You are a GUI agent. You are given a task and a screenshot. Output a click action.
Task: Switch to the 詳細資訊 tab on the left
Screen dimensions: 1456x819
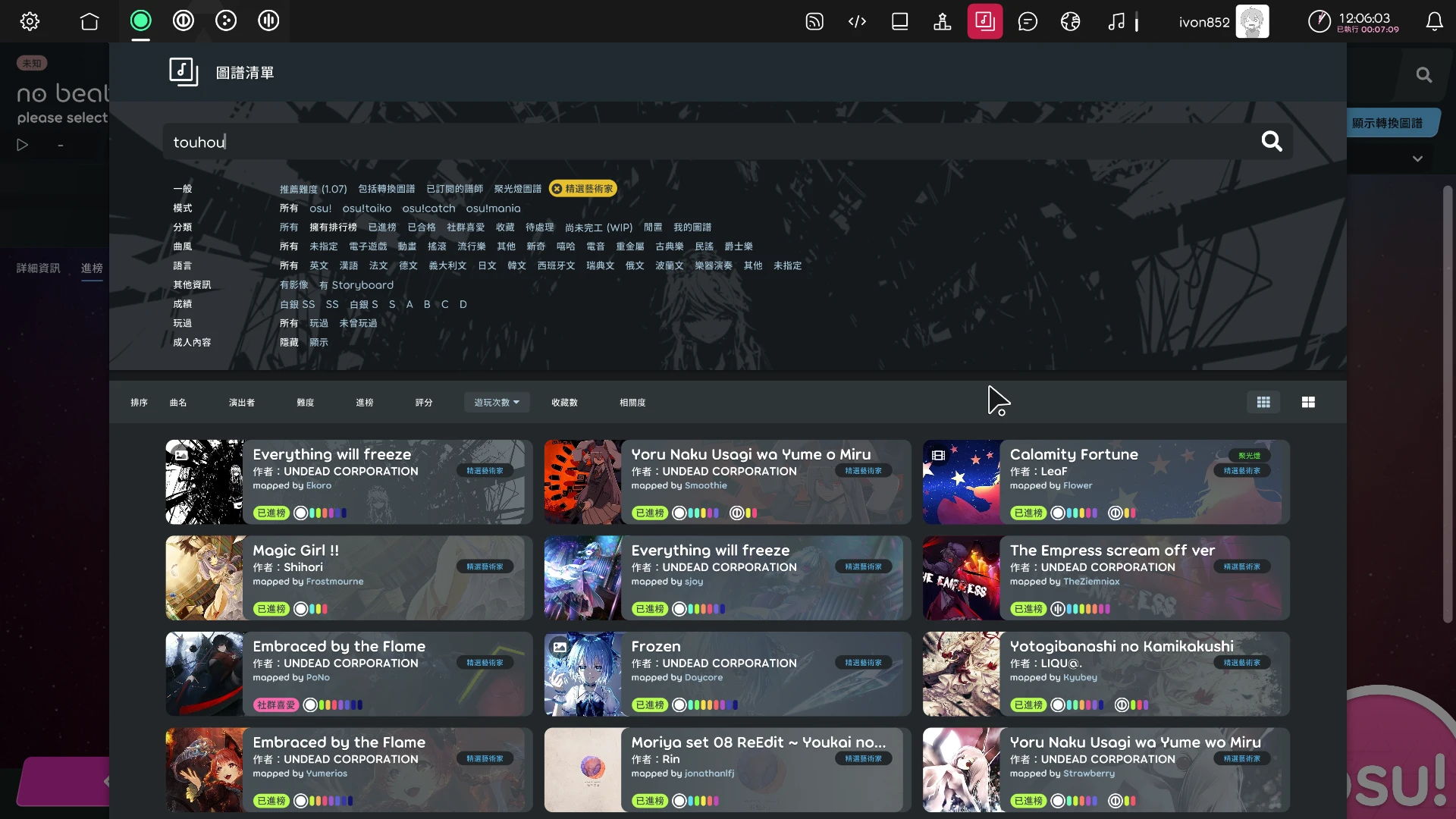tap(38, 268)
